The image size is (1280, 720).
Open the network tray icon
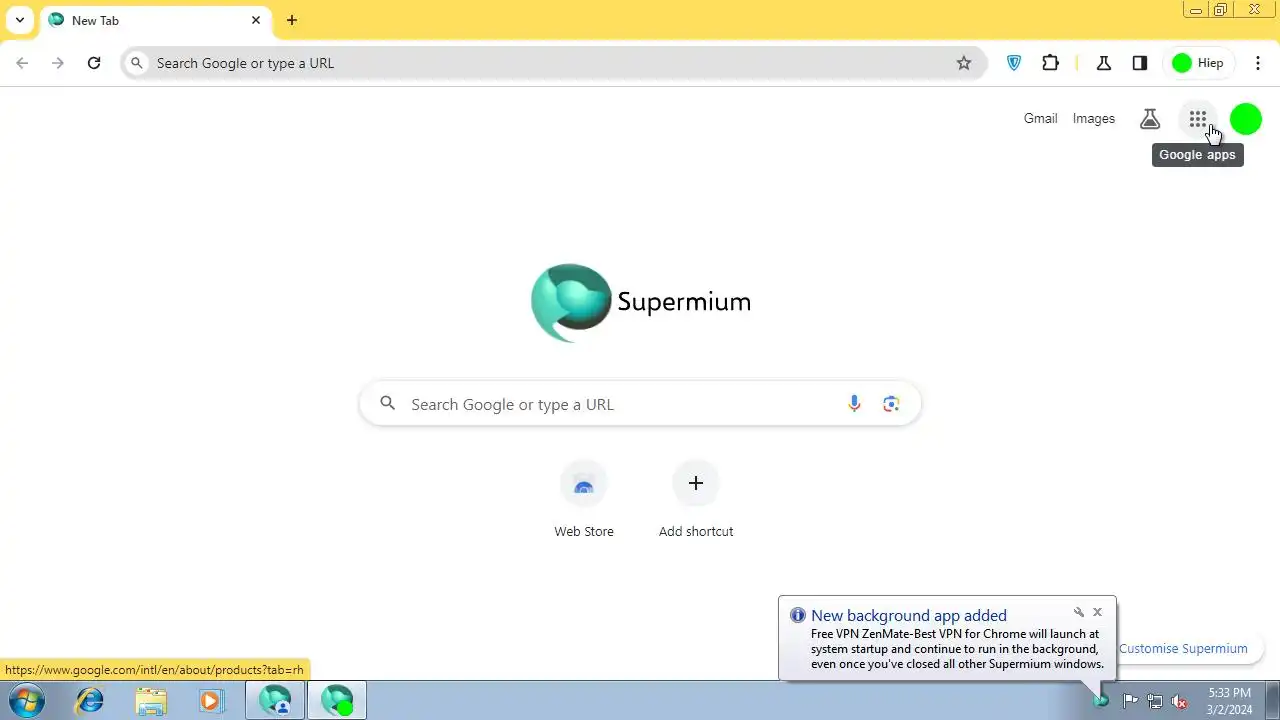click(1155, 700)
